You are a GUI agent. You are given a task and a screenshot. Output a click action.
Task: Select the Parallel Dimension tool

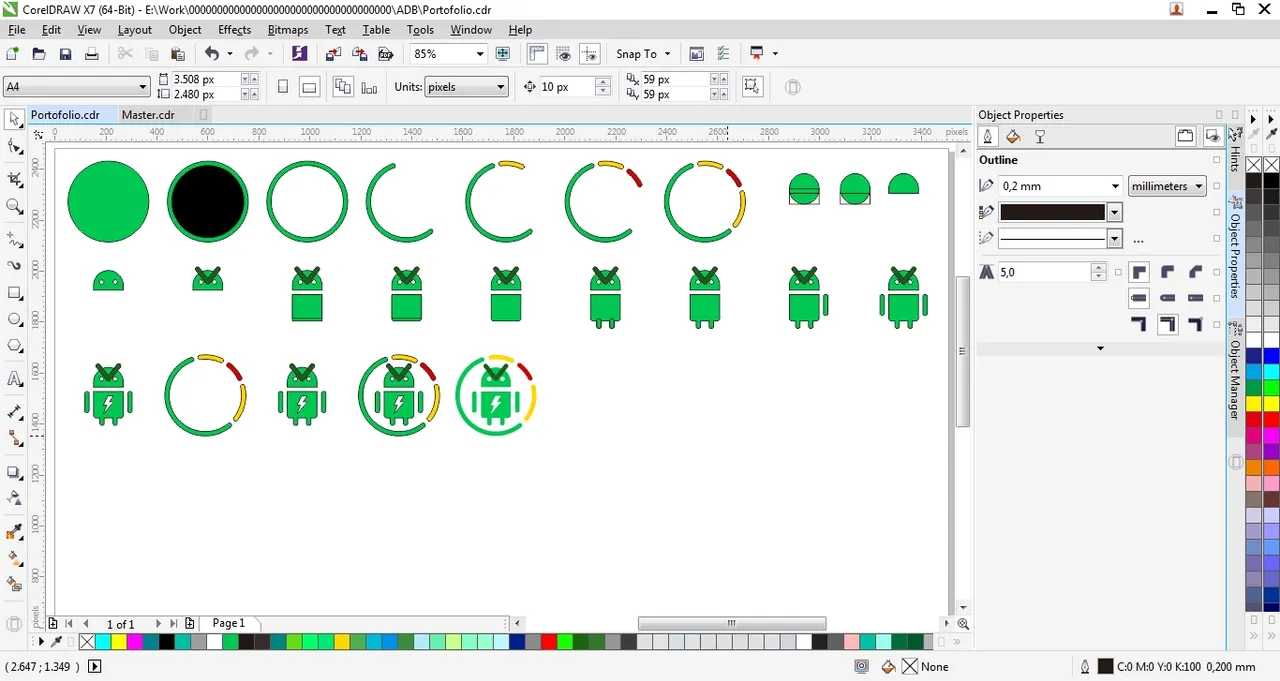point(14,412)
